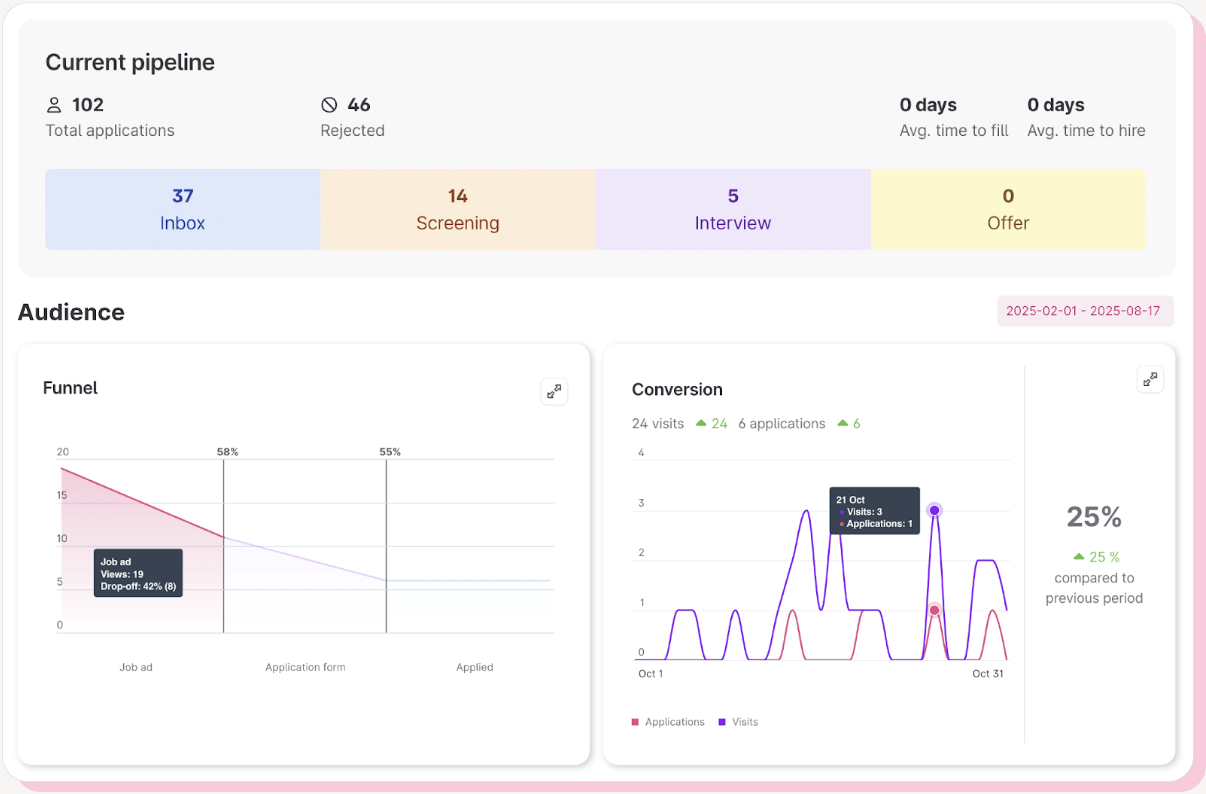The width and height of the screenshot is (1206, 794).
Task: Click the rejected icon beside 46
Action: click(x=329, y=105)
